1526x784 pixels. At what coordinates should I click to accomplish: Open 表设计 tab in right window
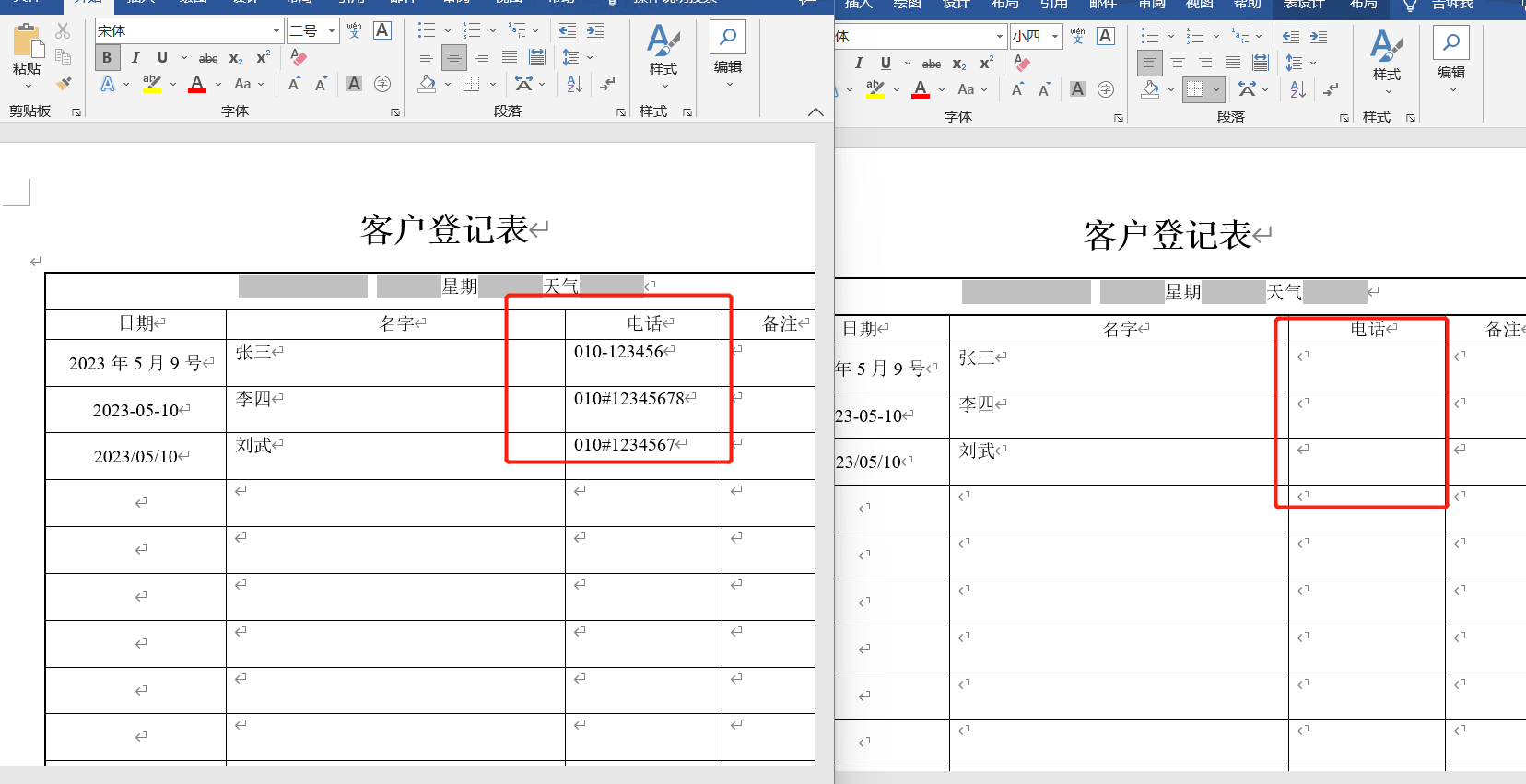1303,5
